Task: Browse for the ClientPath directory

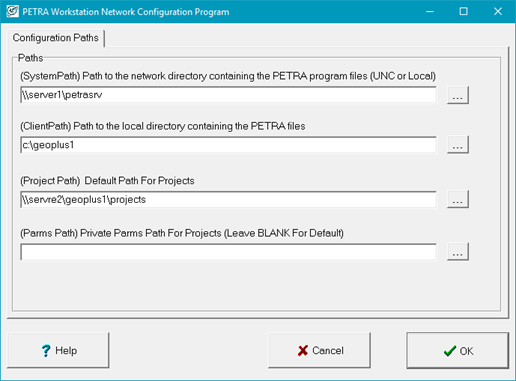Action: [458, 145]
